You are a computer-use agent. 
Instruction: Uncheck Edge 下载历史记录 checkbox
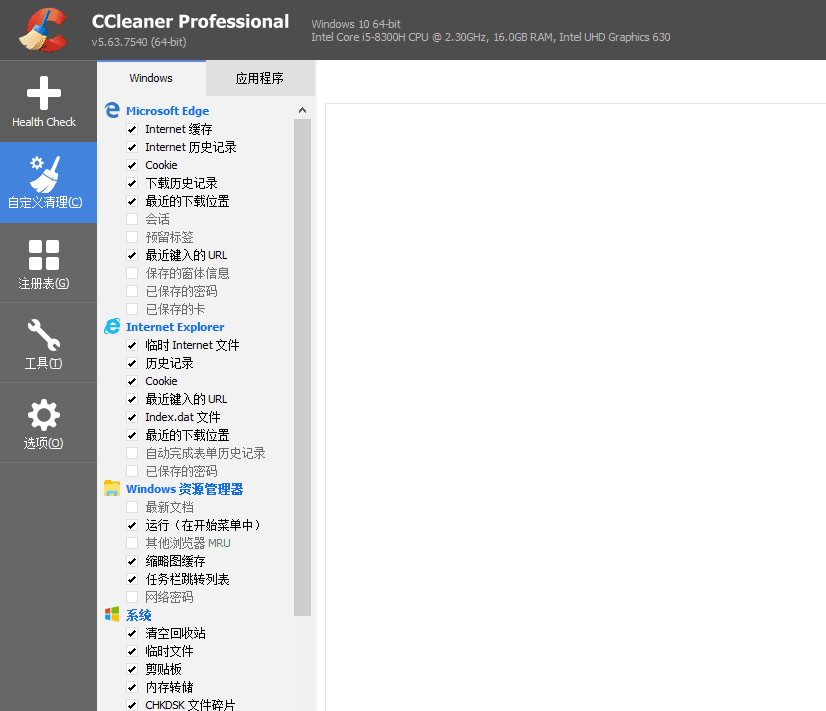(x=132, y=183)
